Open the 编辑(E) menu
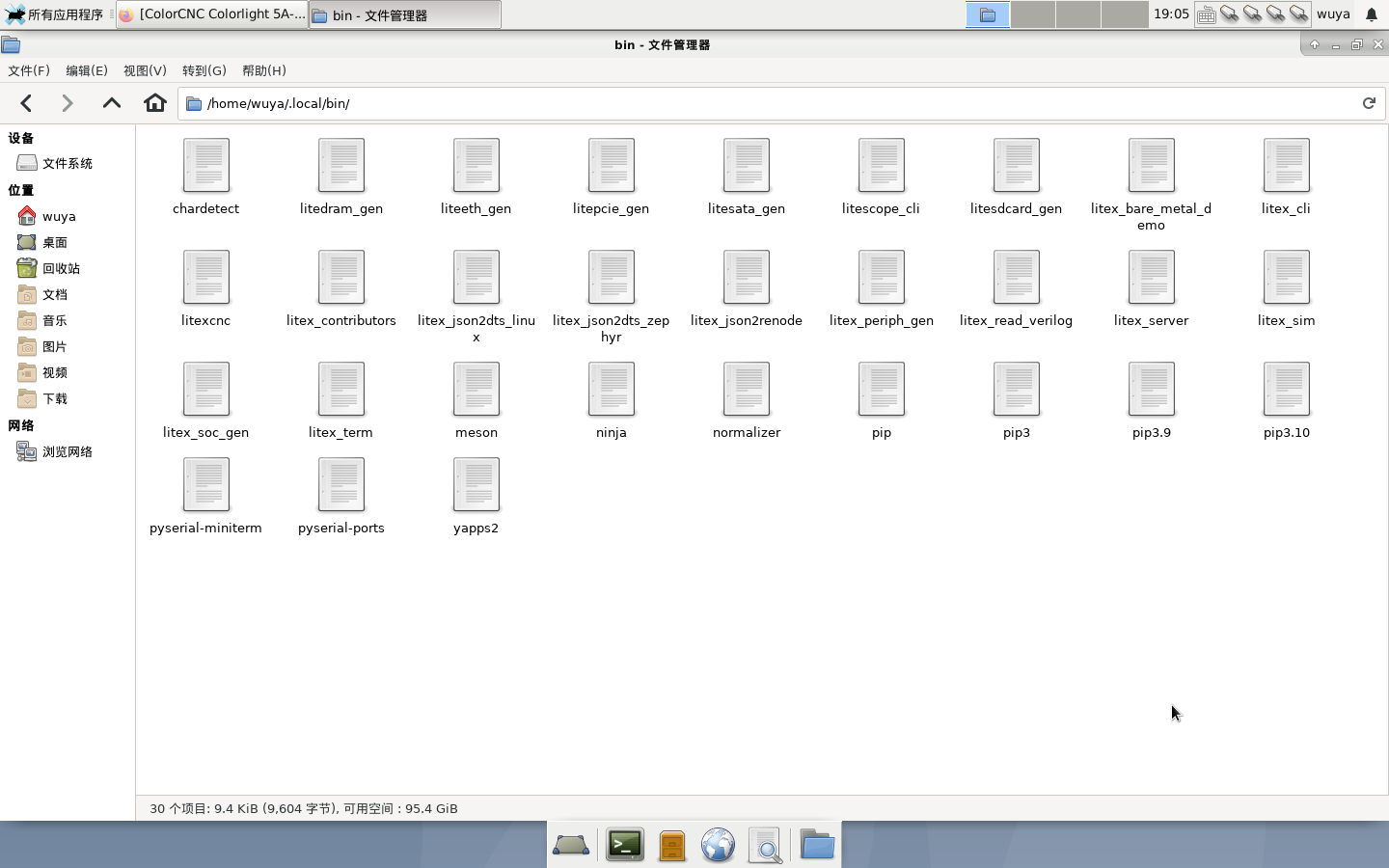 click(87, 70)
